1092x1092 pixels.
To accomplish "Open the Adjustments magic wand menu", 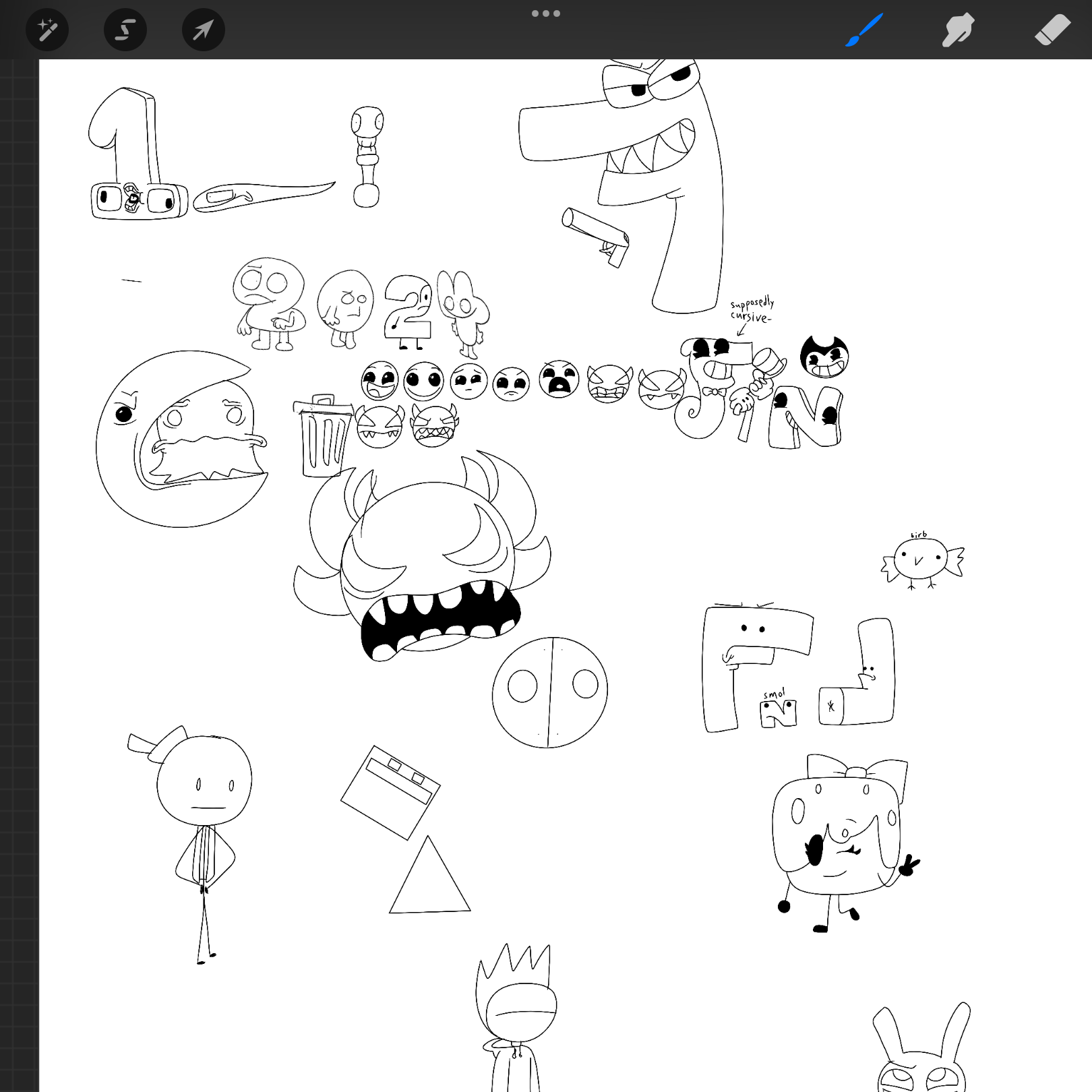I will (47, 30).
